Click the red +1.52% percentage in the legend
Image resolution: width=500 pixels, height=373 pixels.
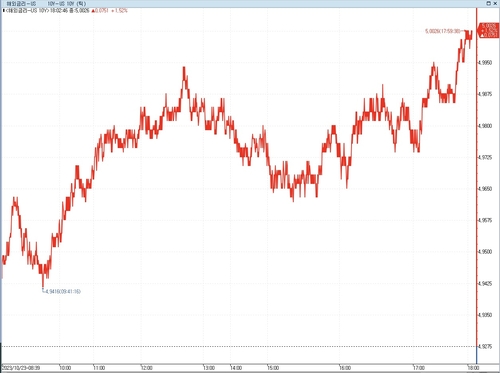pyautogui.click(x=120, y=11)
